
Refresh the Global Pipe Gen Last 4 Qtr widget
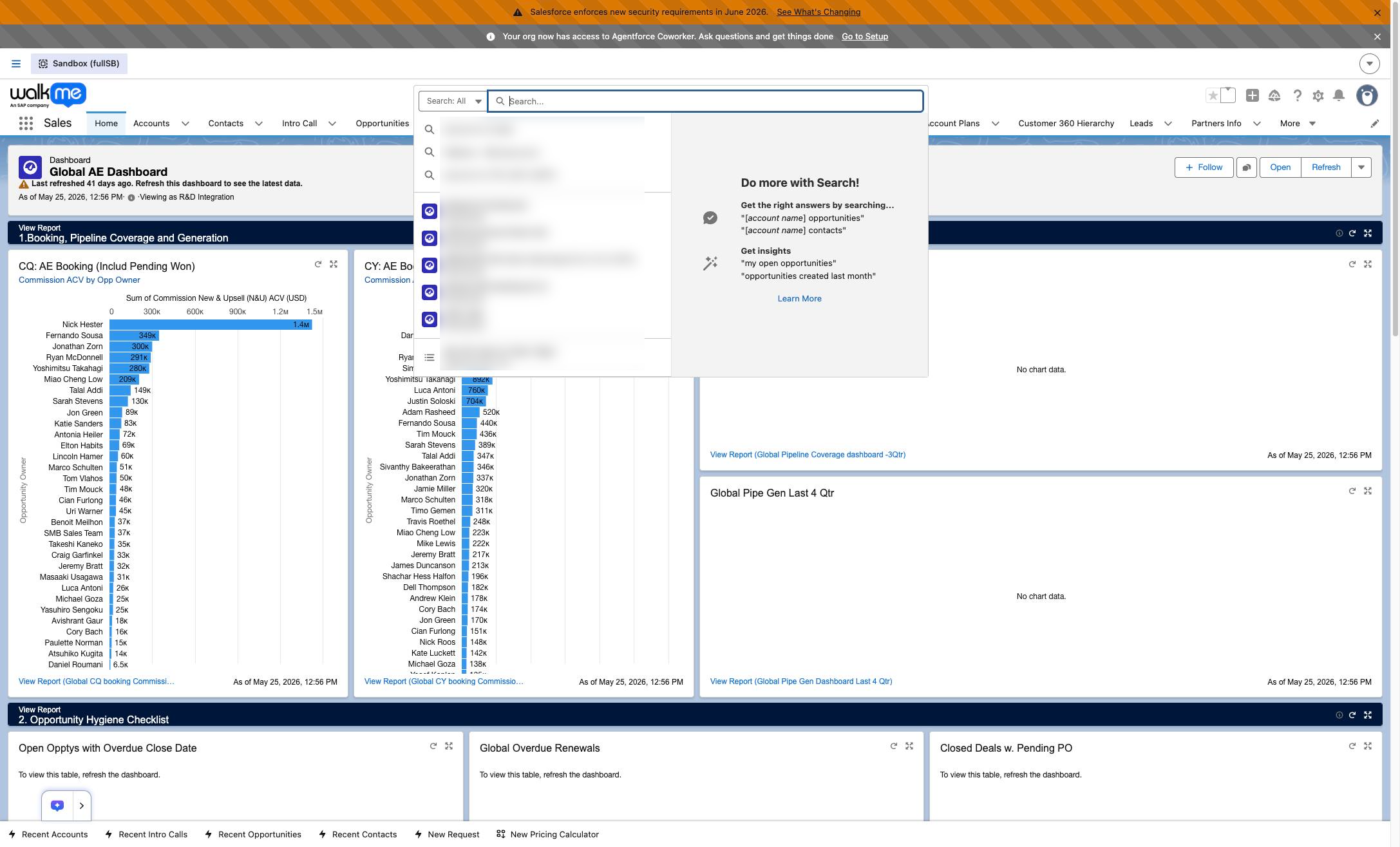(1352, 491)
